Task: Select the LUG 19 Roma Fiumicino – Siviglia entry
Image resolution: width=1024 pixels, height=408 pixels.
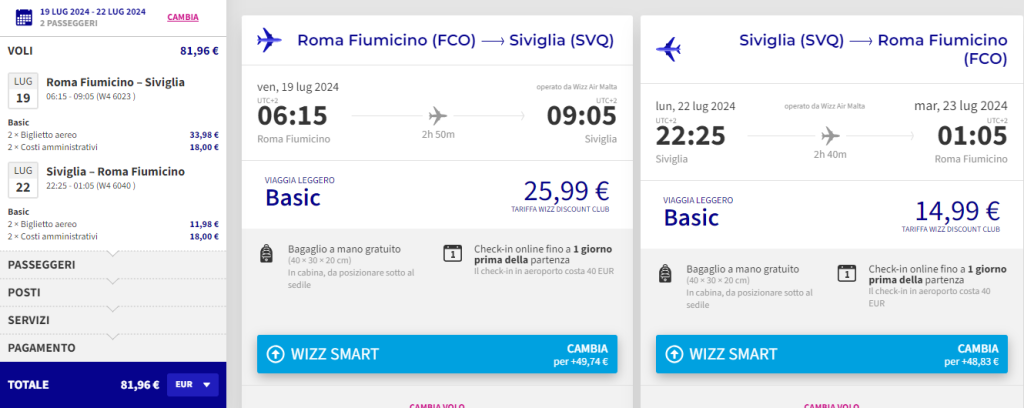Action: tap(113, 91)
